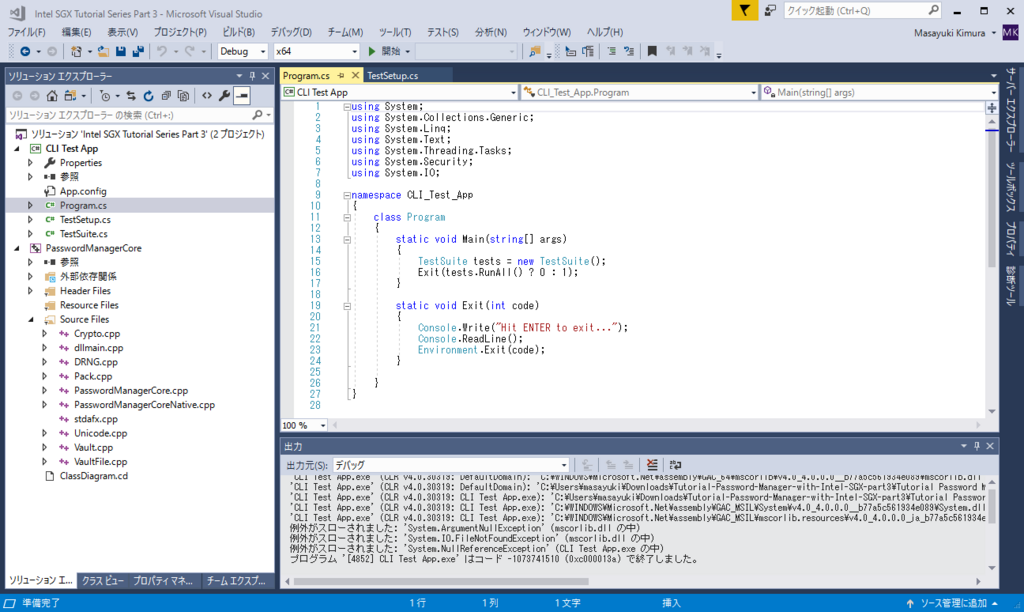
Task: Click the Home icon in Solution Explorer
Action: coord(52,96)
